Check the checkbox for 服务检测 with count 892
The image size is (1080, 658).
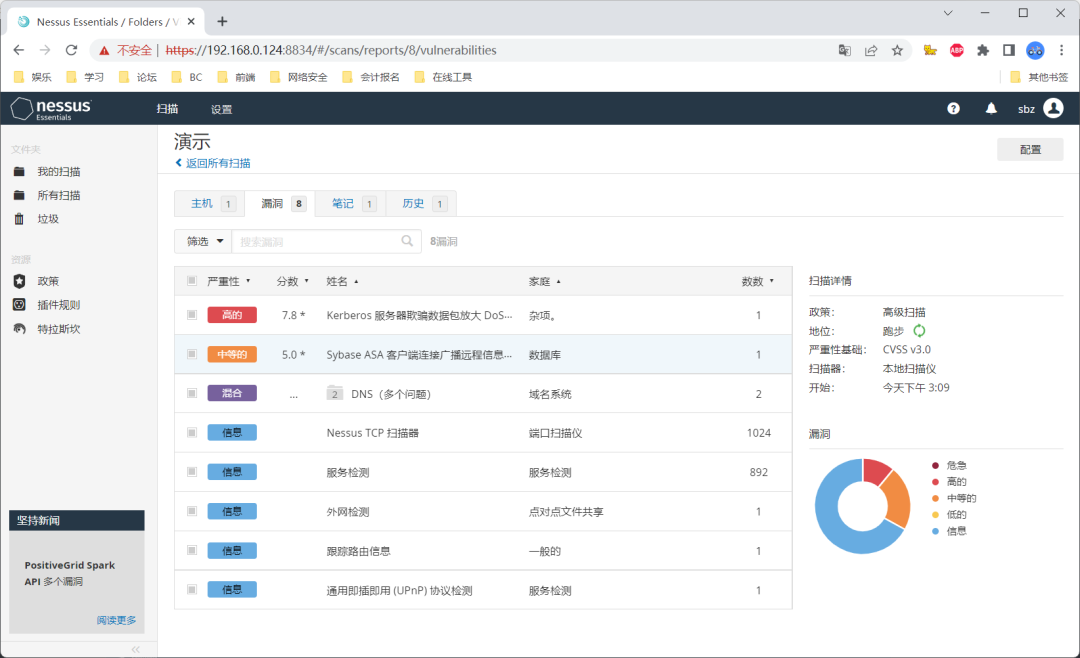(x=192, y=472)
